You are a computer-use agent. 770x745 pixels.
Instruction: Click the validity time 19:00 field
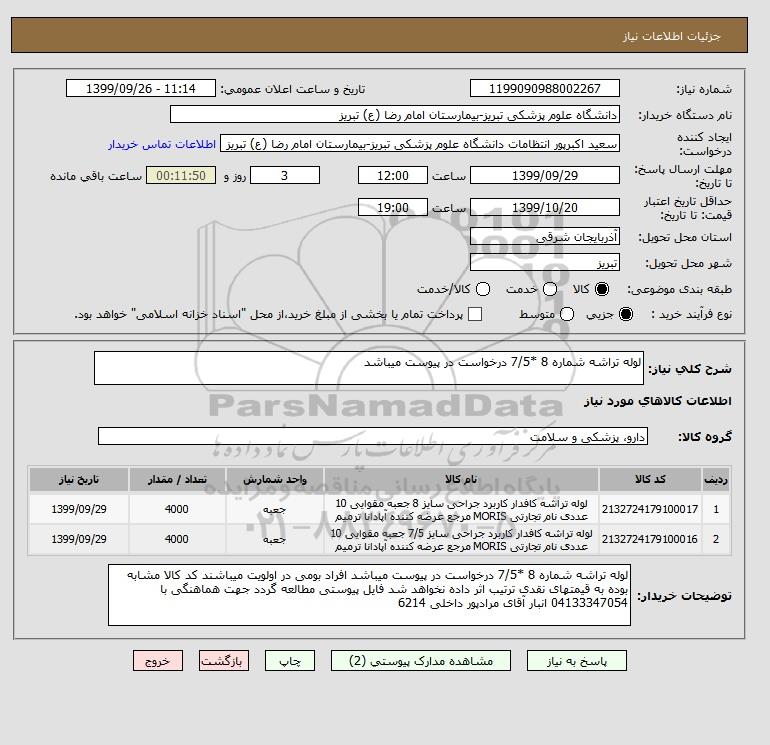click(x=393, y=208)
